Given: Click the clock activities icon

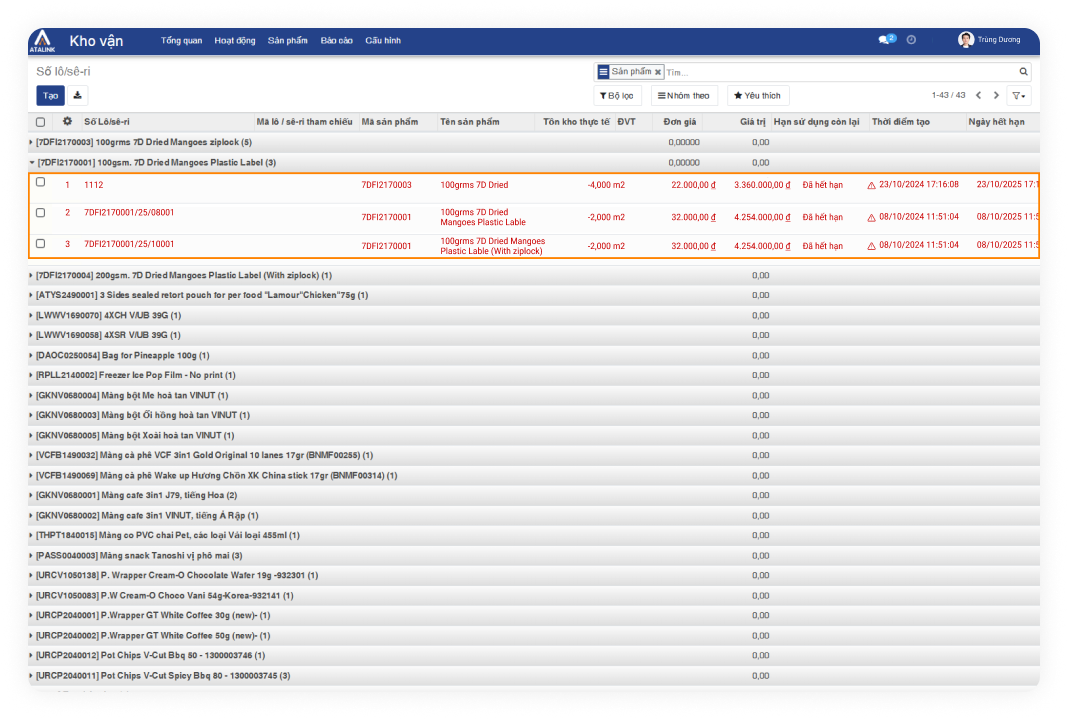Looking at the screenshot, I should point(911,40).
